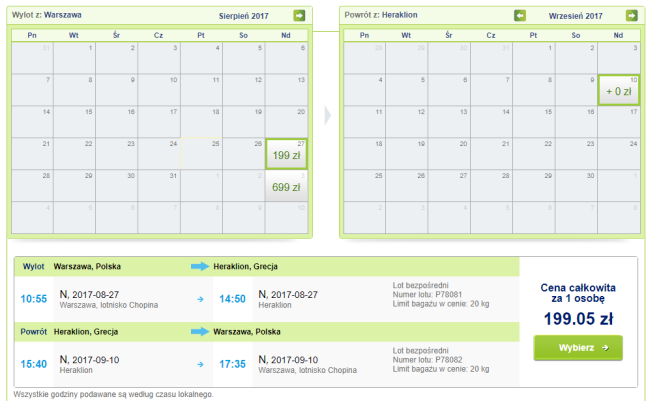This screenshot has width=650, height=401.
Task: Go to next month in departure calendar
Action: click(299, 16)
